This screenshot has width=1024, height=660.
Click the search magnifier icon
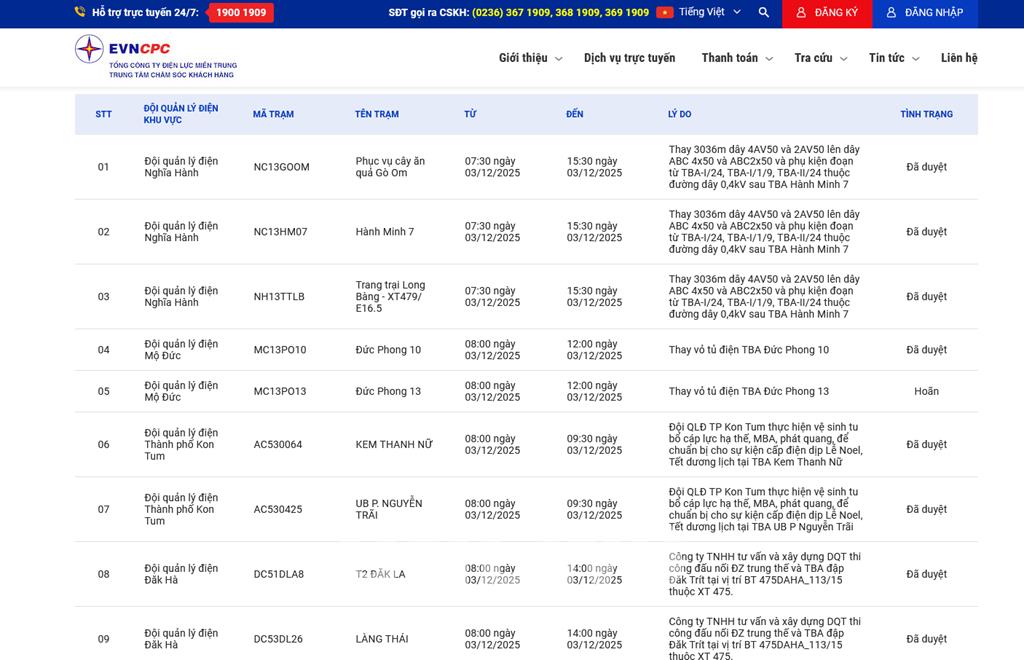point(764,13)
